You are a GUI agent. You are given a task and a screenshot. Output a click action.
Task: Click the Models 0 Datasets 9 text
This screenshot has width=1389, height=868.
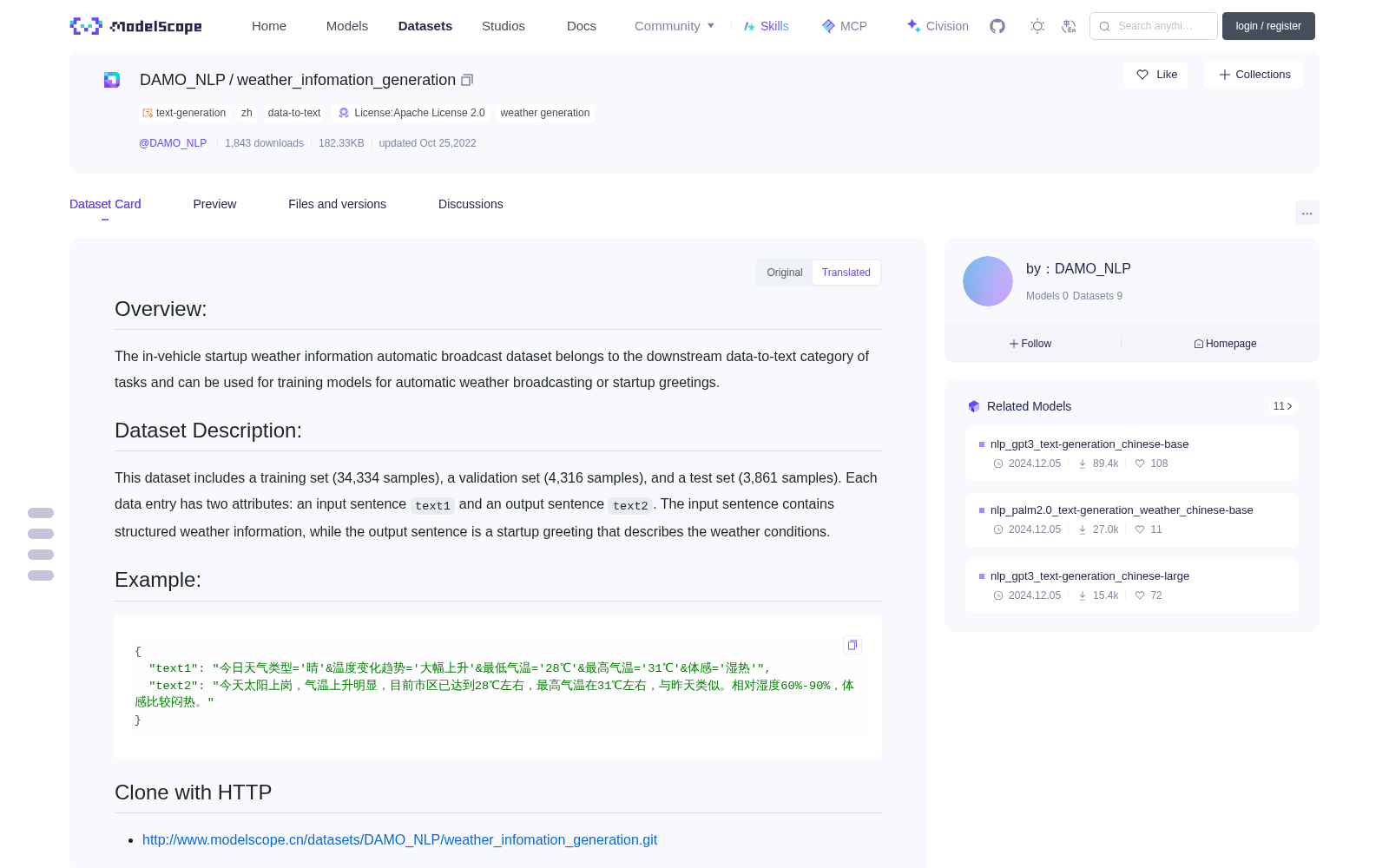(1074, 296)
